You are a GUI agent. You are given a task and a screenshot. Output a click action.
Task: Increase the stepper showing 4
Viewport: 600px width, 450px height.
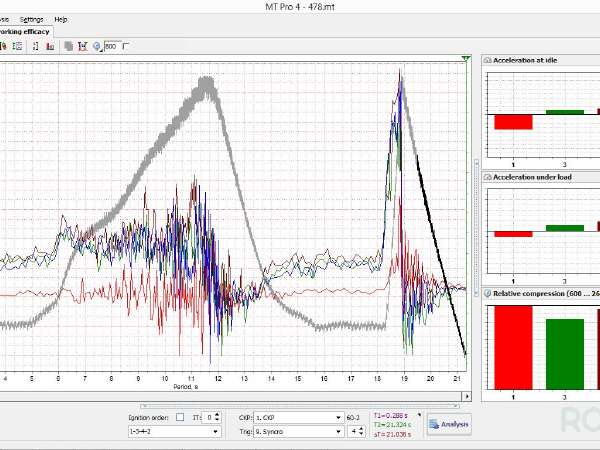(361, 429)
